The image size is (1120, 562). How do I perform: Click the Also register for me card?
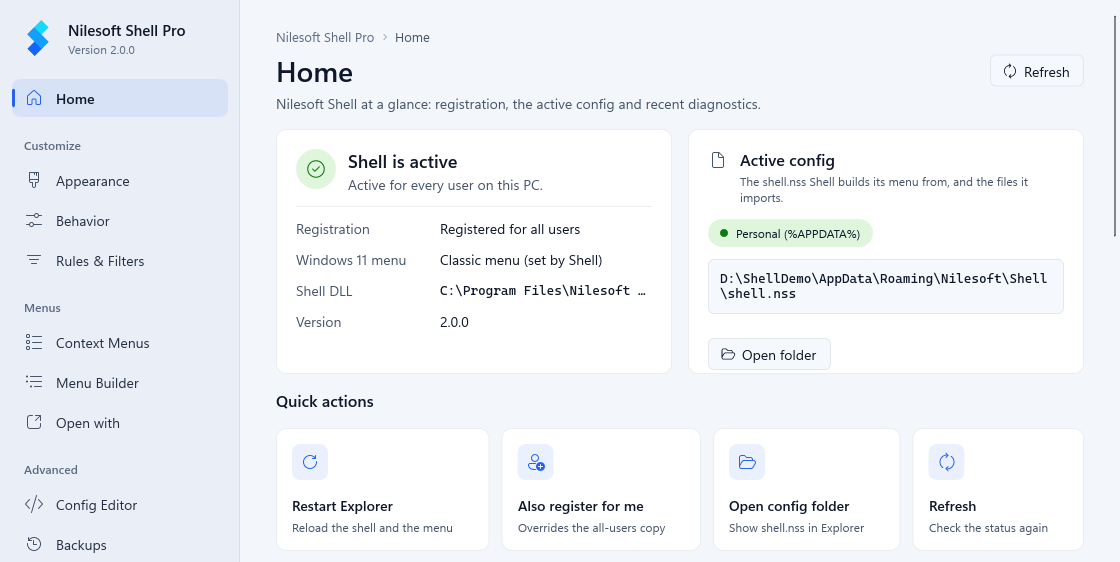pyautogui.click(x=601, y=489)
